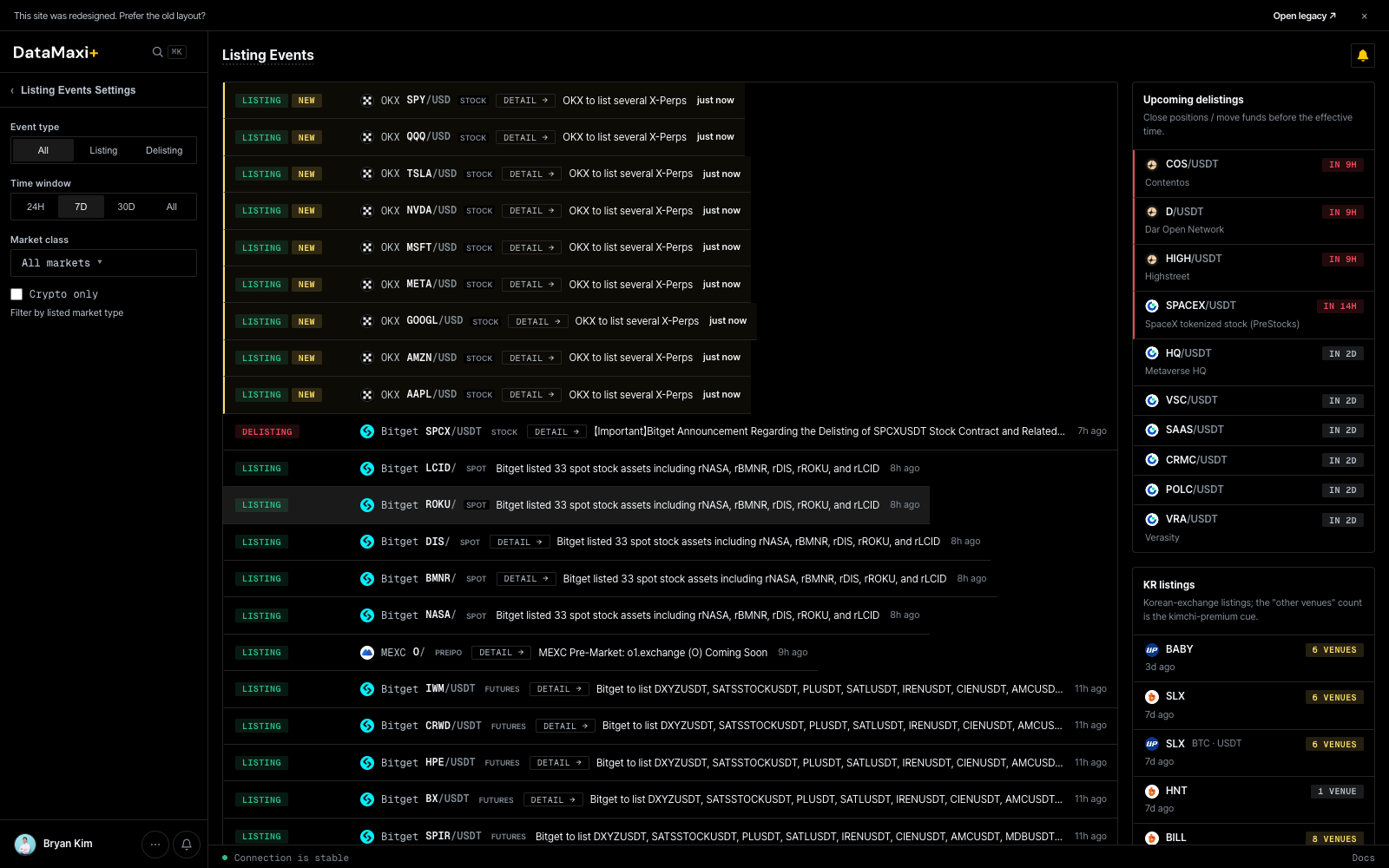This screenshot has height=868, width=1389.
Task: Open DETAIL for Bitget BX/USDT futures
Action: coord(553,799)
